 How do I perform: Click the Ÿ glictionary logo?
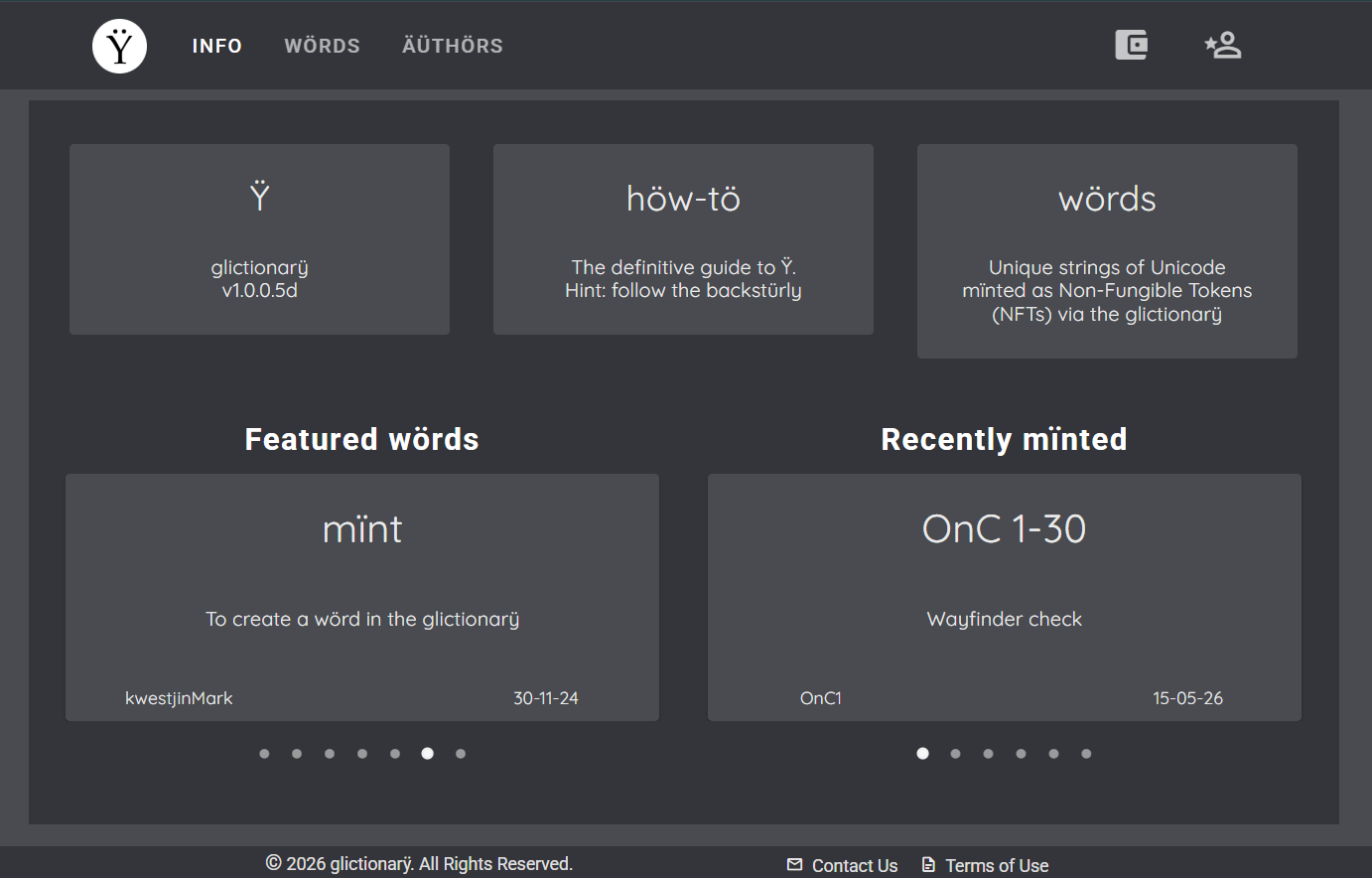[120, 46]
